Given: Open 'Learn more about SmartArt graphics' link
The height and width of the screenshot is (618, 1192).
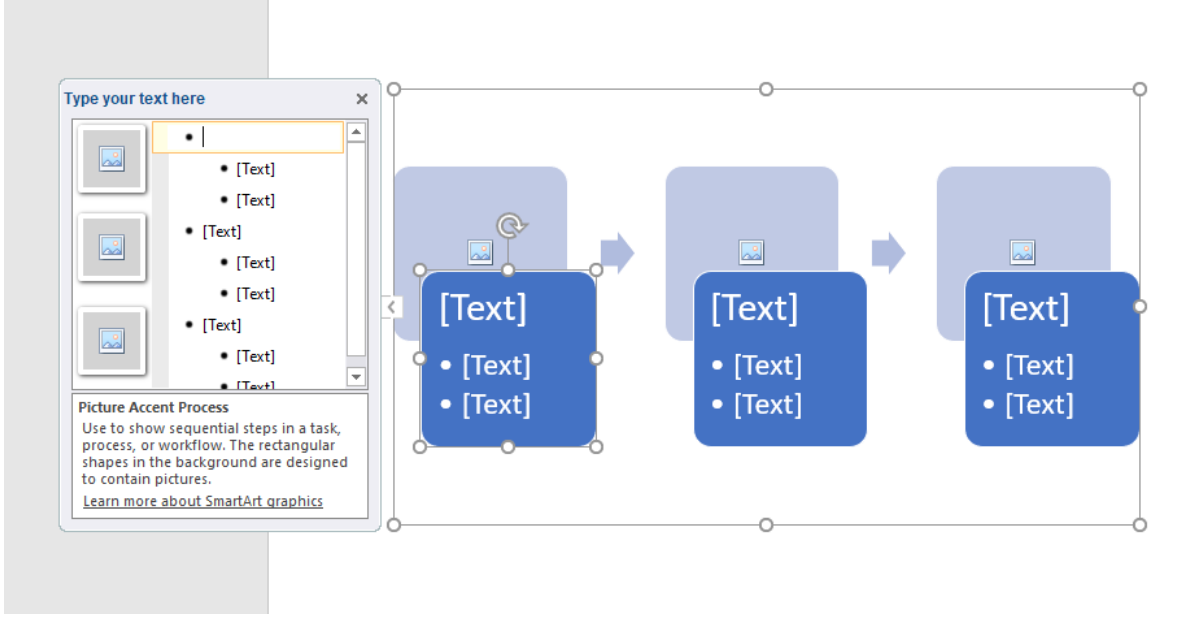Looking at the screenshot, I should (203, 501).
